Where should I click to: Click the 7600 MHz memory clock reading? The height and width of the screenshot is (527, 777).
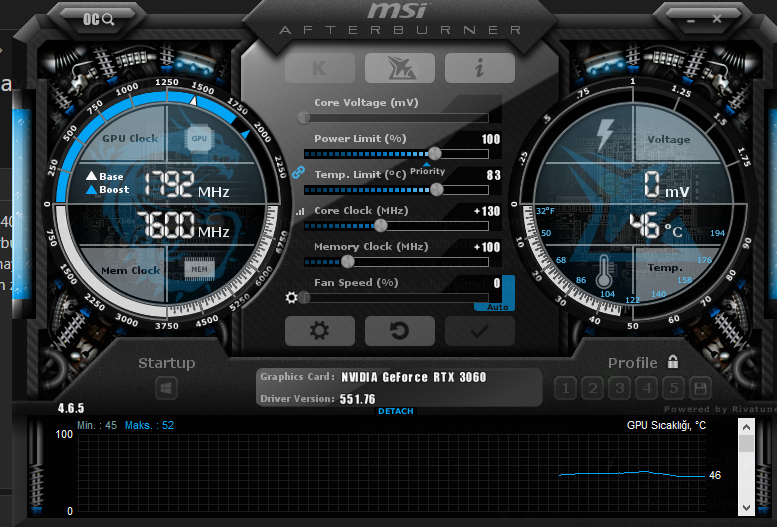[182, 225]
